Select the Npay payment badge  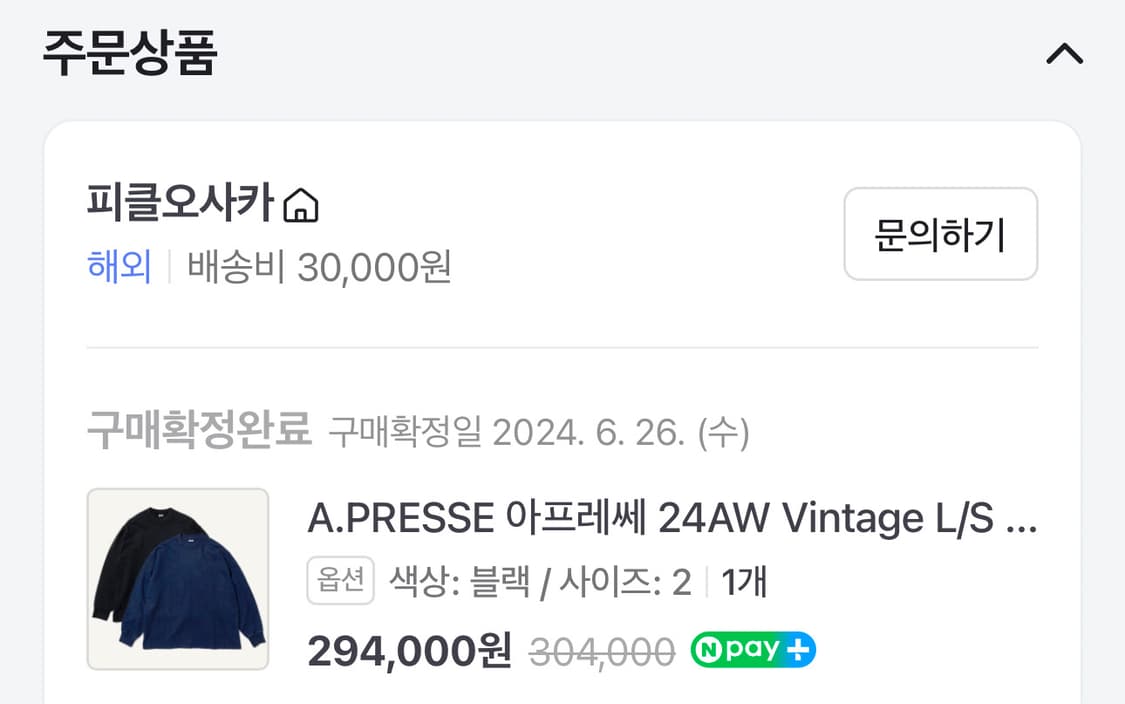[x=751, y=649]
